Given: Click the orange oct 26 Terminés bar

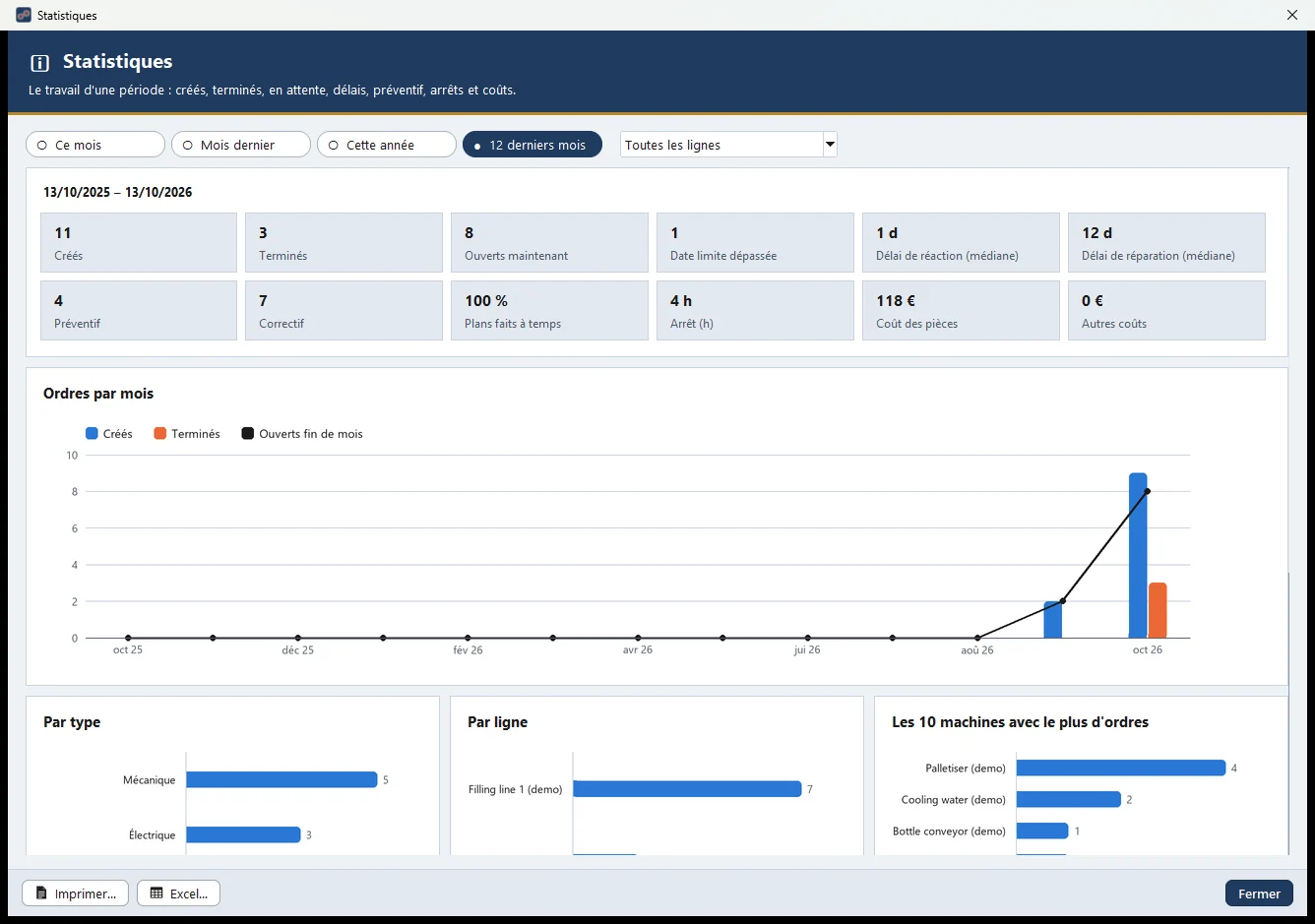Looking at the screenshot, I should pyautogui.click(x=1158, y=611).
